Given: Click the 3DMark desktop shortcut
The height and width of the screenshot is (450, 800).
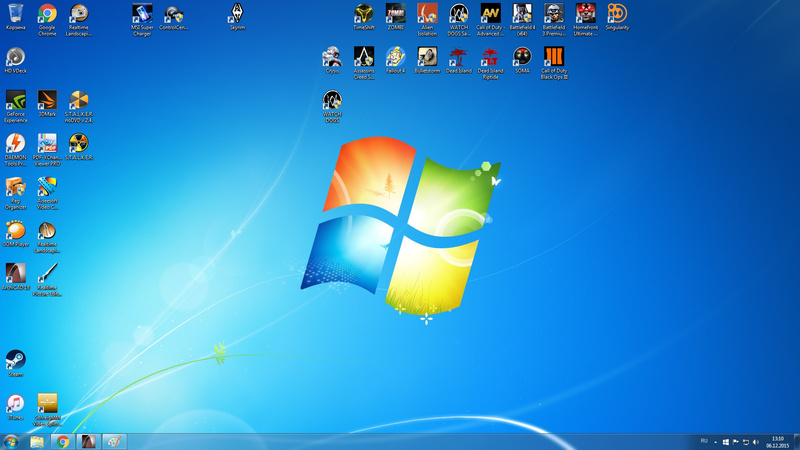Looking at the screenshot, I should (47, 101).
